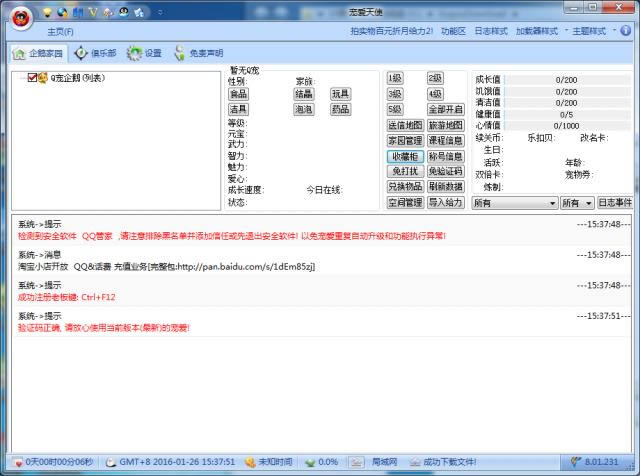Click the 2级 button
Viewport: 640px width, 476px height.
tap(435, 78)
